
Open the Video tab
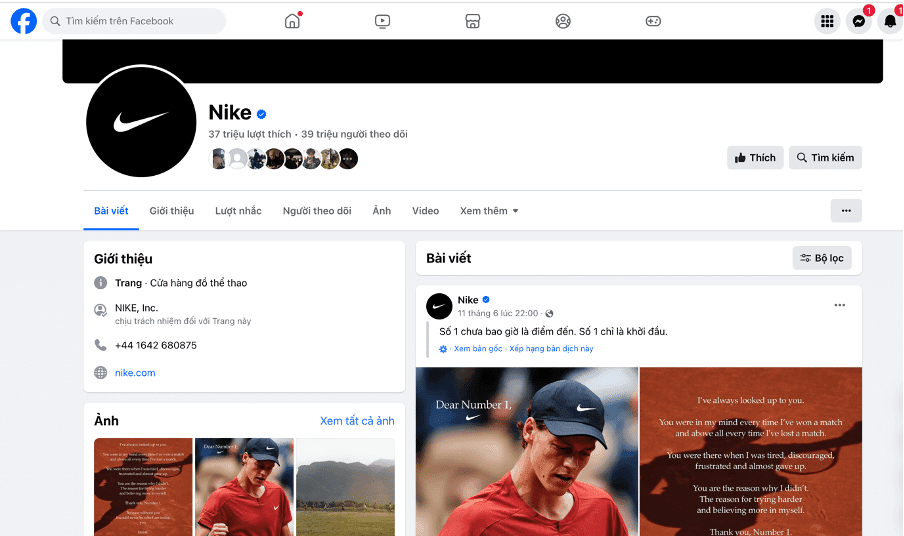tap(425, 211)
